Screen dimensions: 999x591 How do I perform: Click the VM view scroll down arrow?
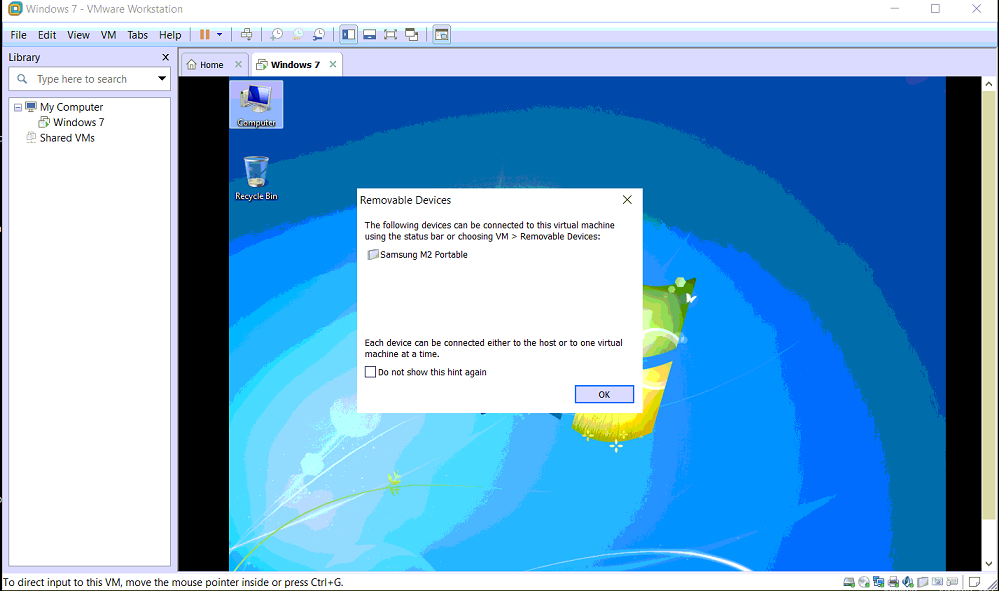[989, 564]
